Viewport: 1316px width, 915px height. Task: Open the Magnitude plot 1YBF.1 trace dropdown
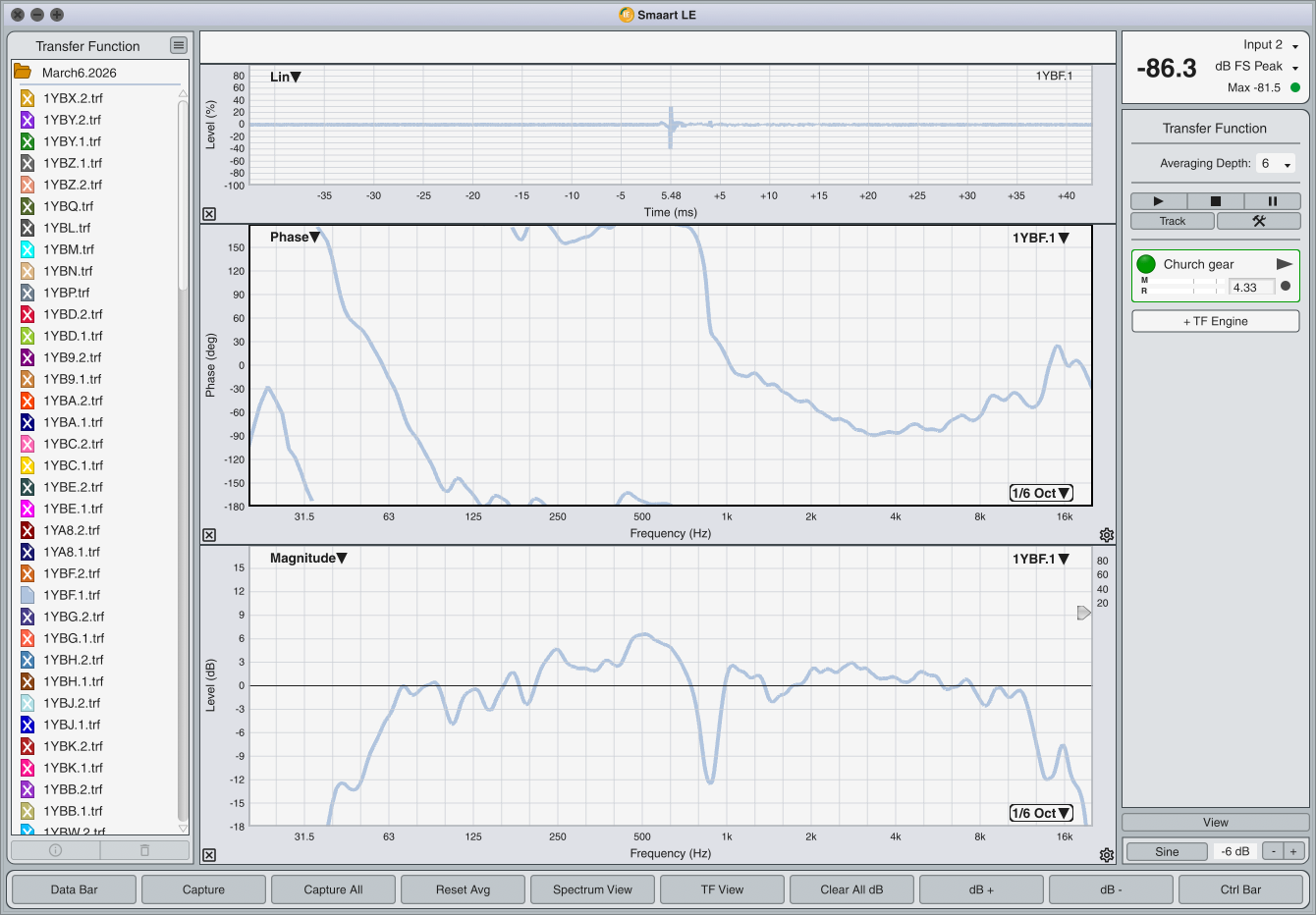[x=1041, y=559]
